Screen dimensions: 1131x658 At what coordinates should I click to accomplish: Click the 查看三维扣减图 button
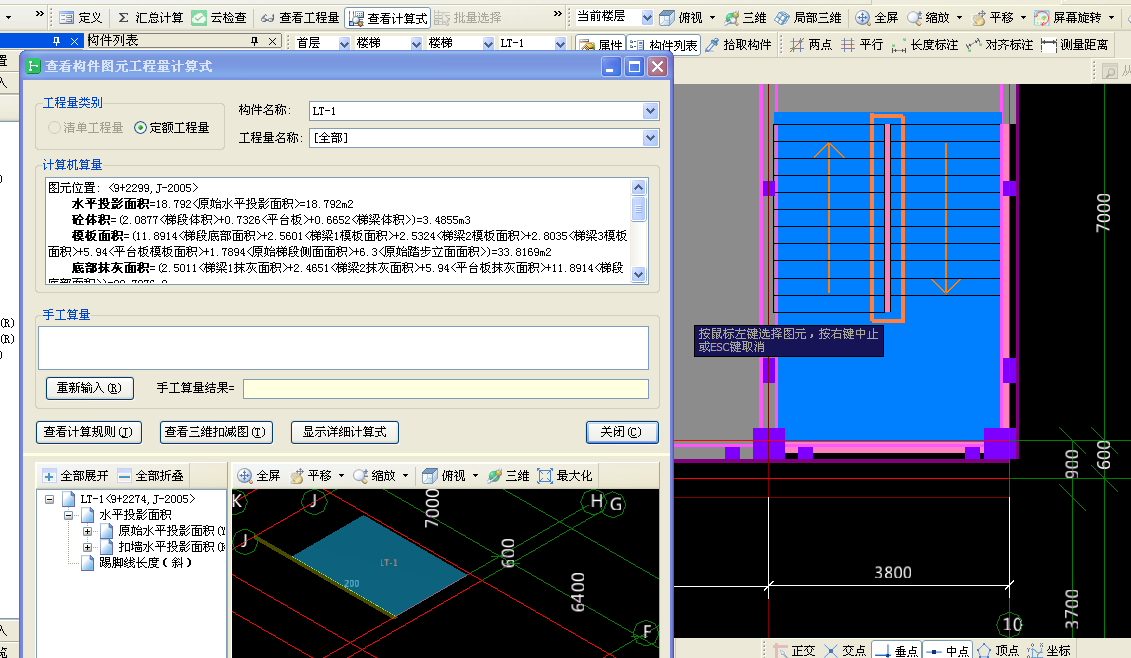click(x=215, y=432)
